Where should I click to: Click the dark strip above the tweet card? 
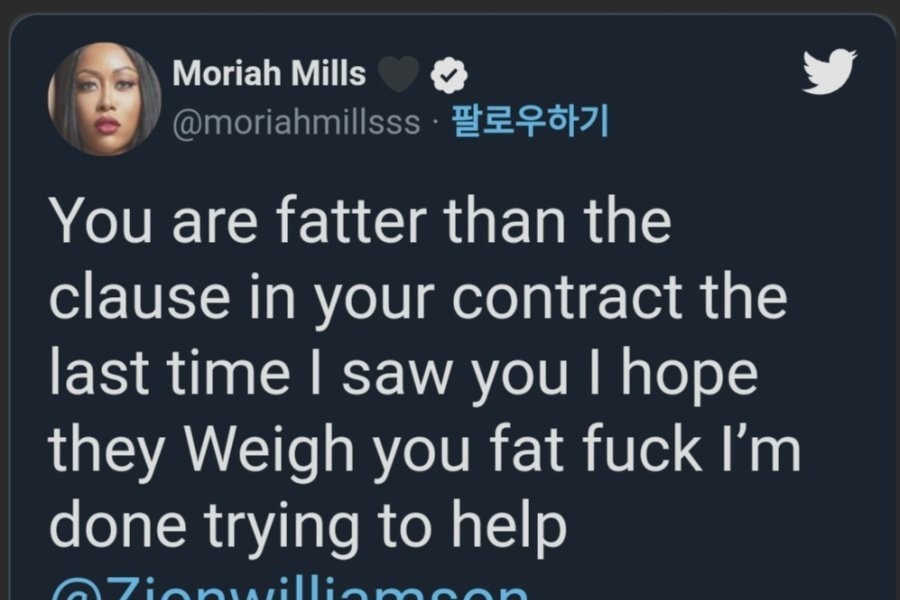coord(450,6)
